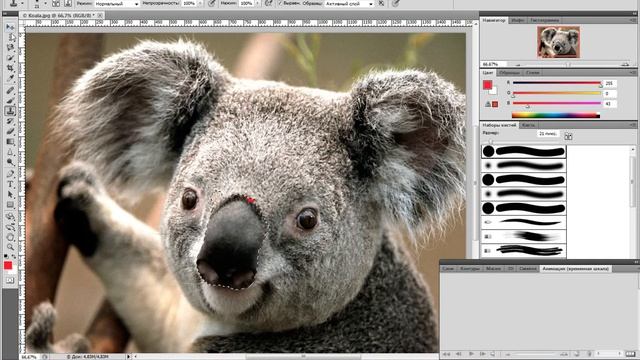Select the Zoom tool in toolbox
This screenshot has width=640, height=360.
pyautogui.click(x=10, y=247)
